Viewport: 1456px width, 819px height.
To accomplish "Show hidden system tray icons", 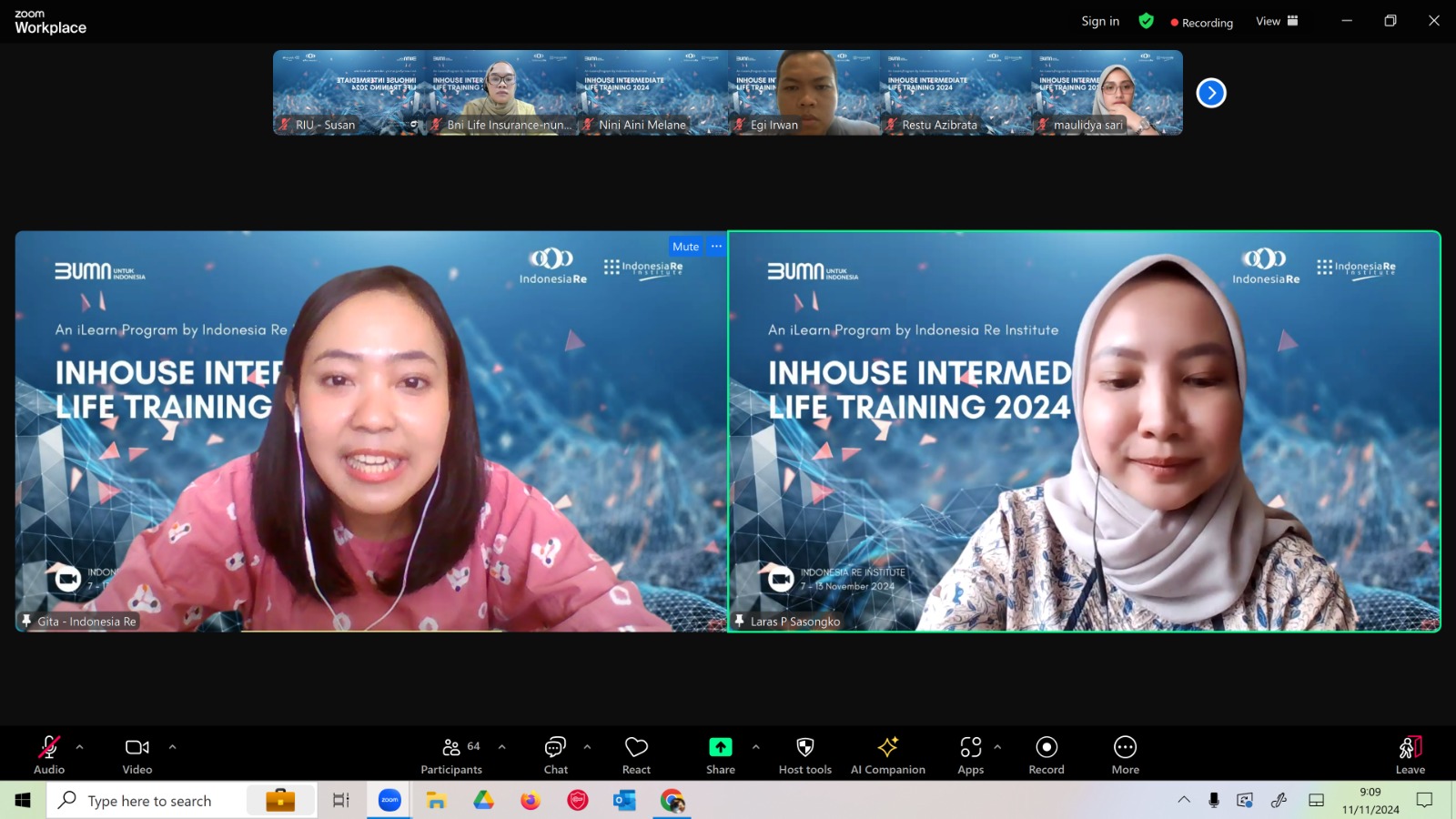I will (1184, 800).
